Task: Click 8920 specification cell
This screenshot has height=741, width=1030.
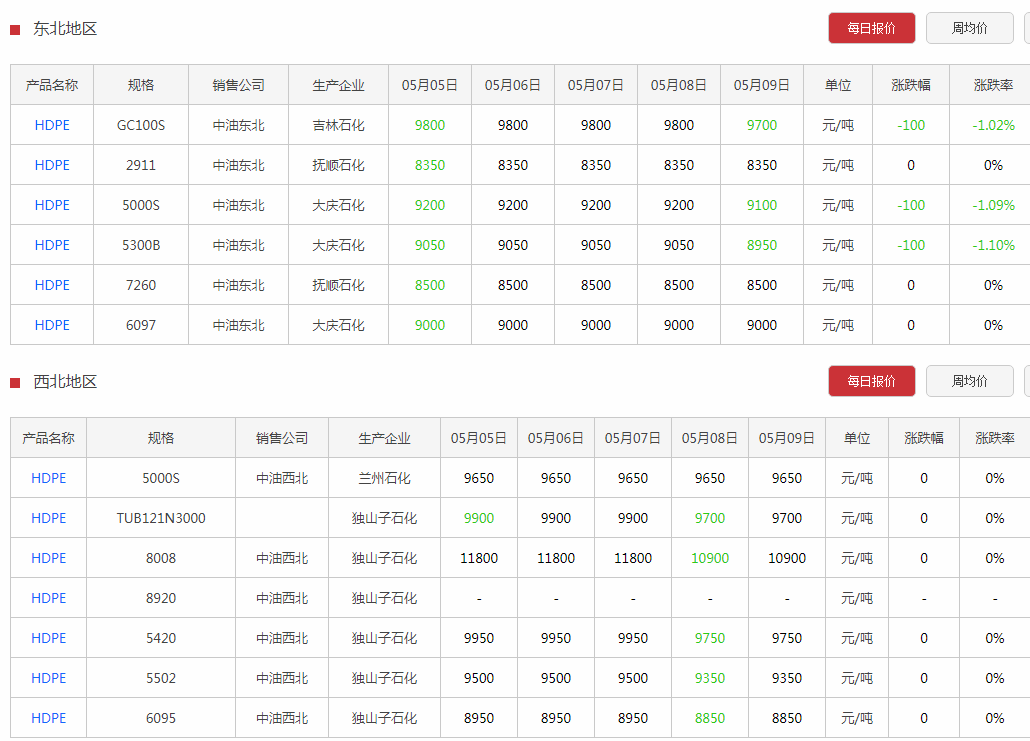Action: point(161,598)
